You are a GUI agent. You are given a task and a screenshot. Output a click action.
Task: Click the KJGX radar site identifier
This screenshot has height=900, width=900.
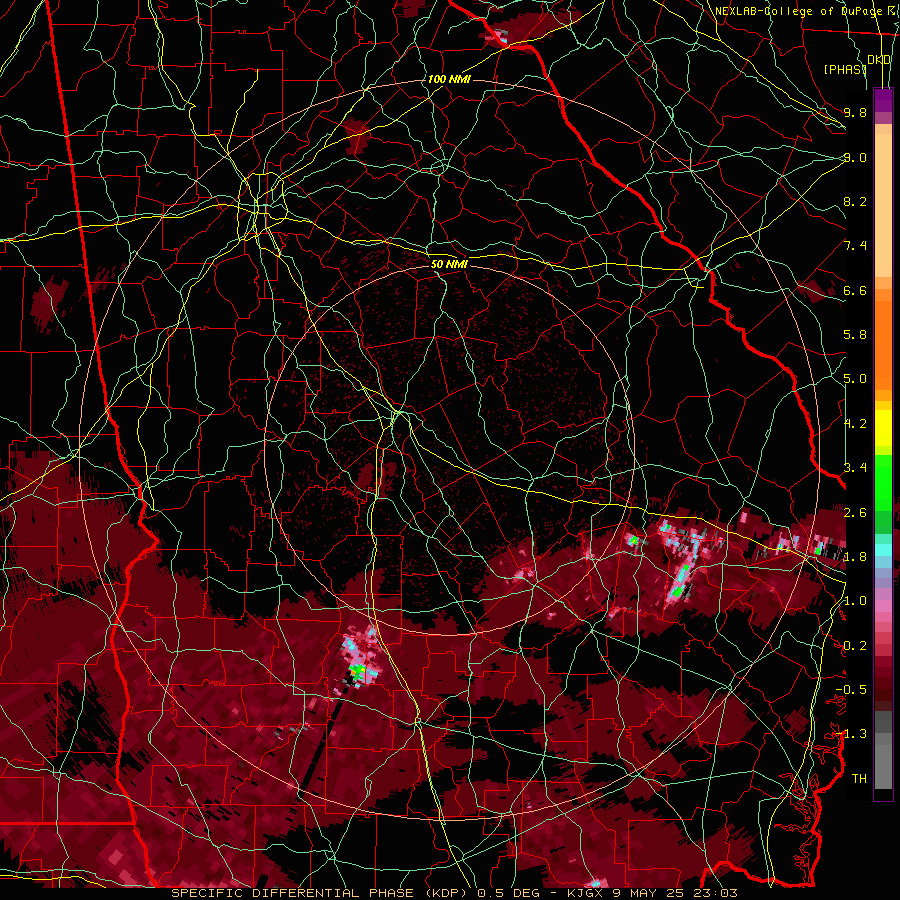tap(583, 893)
